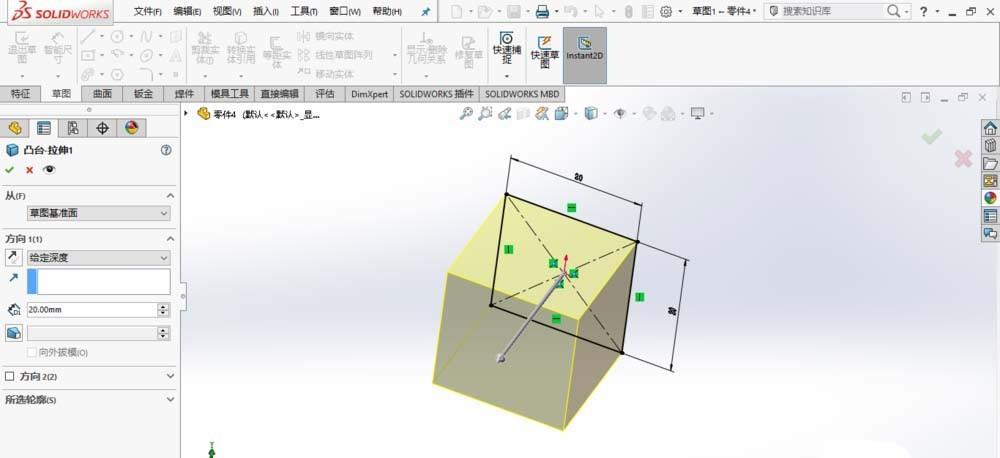Switch to the PropertyManager panel tab
Image resolution: width=1000 pixels, height=458 pixels.
pos(43,128)
